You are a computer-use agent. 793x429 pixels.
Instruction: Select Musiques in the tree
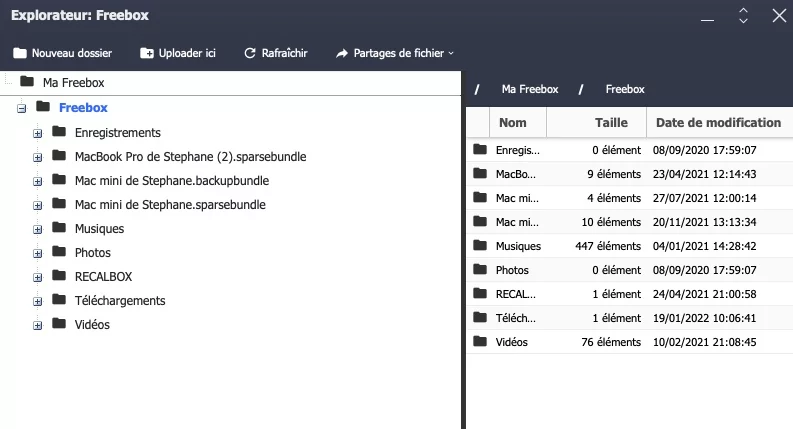tap(100, 229)
